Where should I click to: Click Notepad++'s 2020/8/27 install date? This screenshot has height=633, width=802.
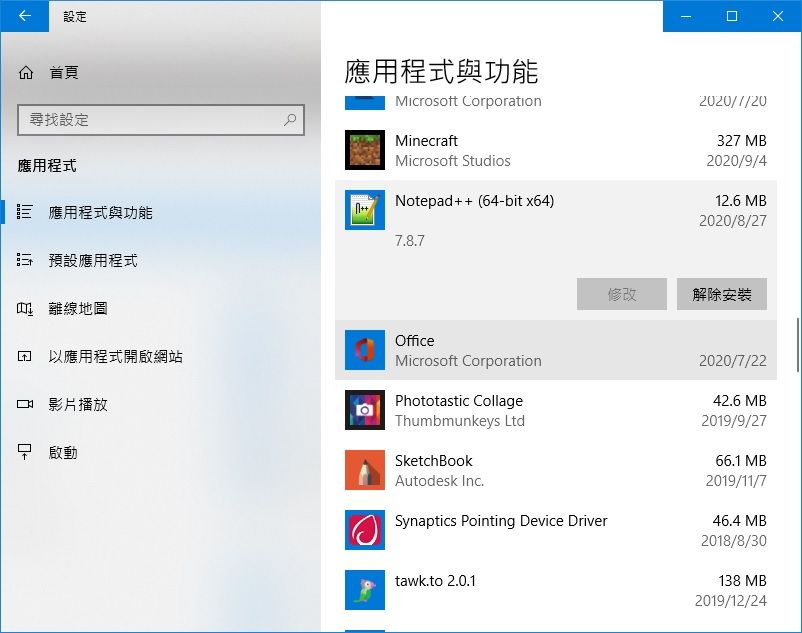(732, 221)
